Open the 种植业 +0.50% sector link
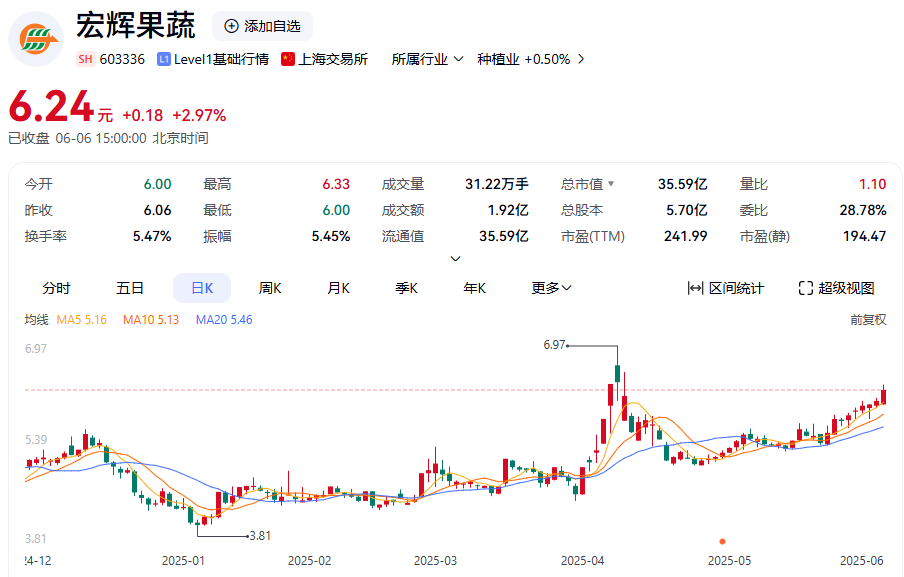The width and height of the screenshot is (904, 577). 520,60
